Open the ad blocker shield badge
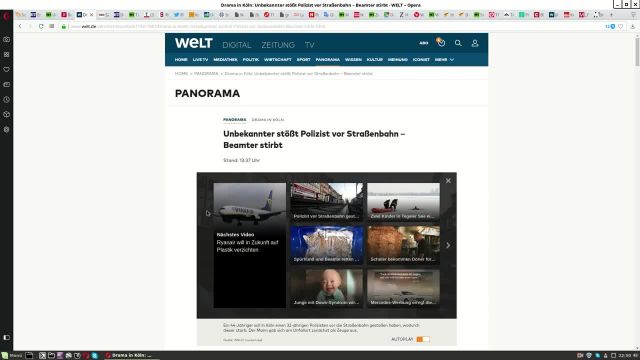640x360 pixels. pyautogui.click(x=610, y=27)
